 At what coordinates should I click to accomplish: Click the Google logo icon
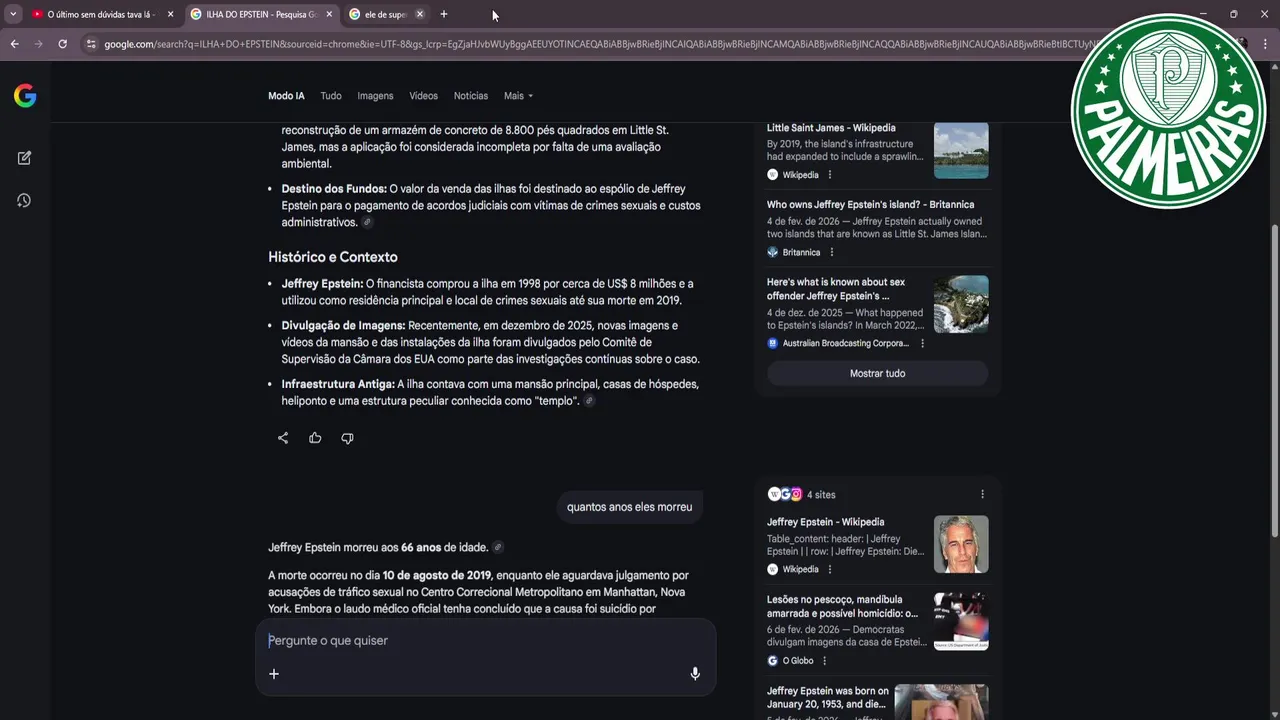tap(25, 96)
